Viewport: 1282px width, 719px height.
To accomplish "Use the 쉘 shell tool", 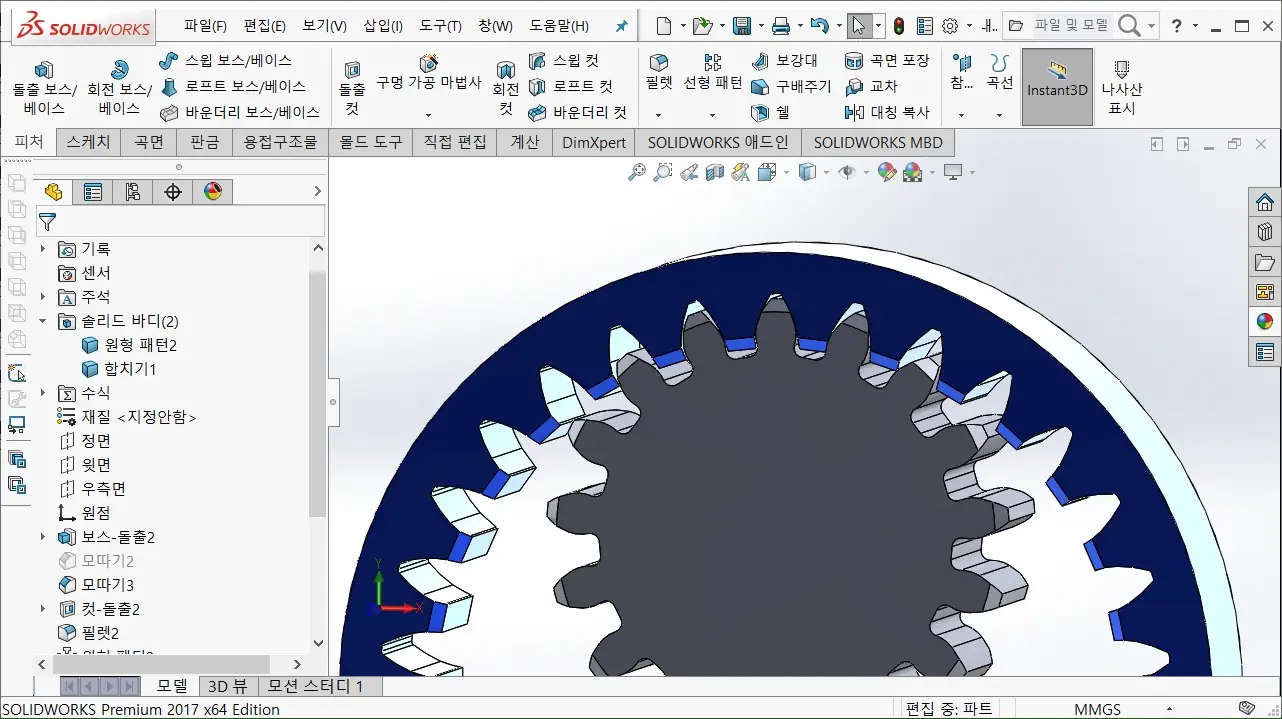I will pos(770,112).
